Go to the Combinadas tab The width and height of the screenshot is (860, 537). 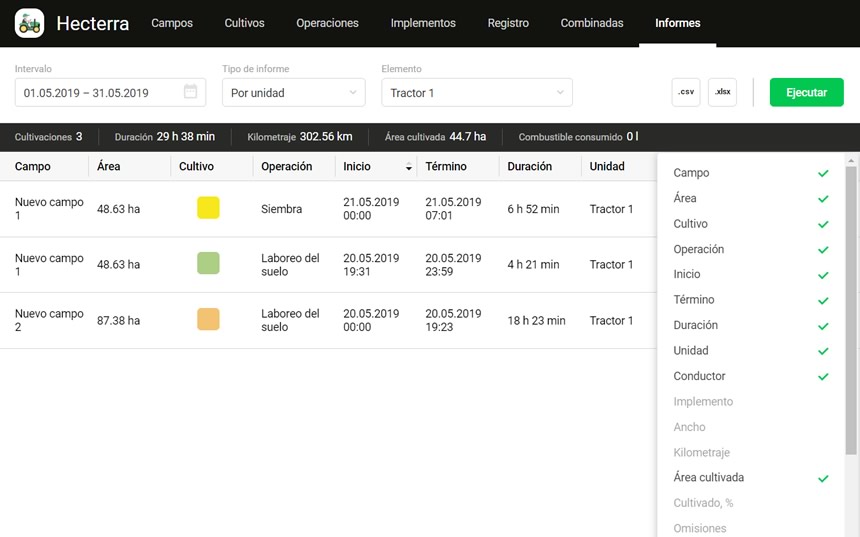coord(591,23)
